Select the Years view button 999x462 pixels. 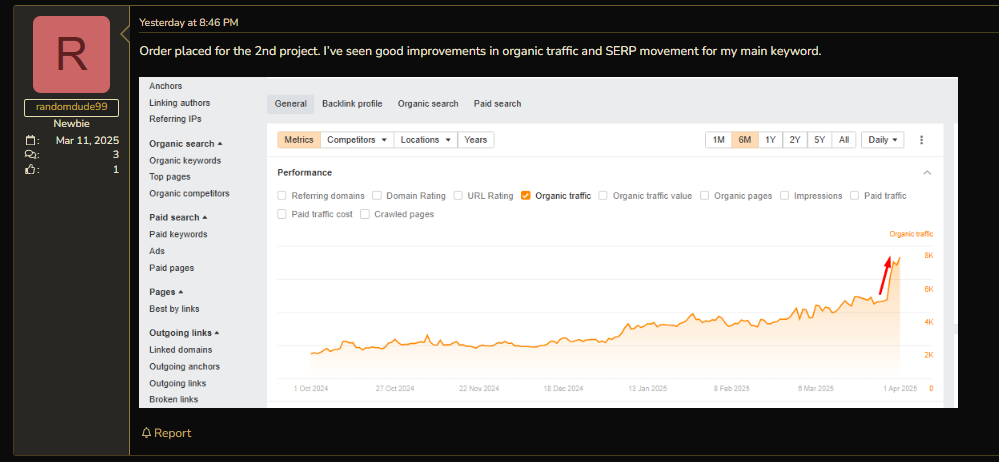click(476, 140)
